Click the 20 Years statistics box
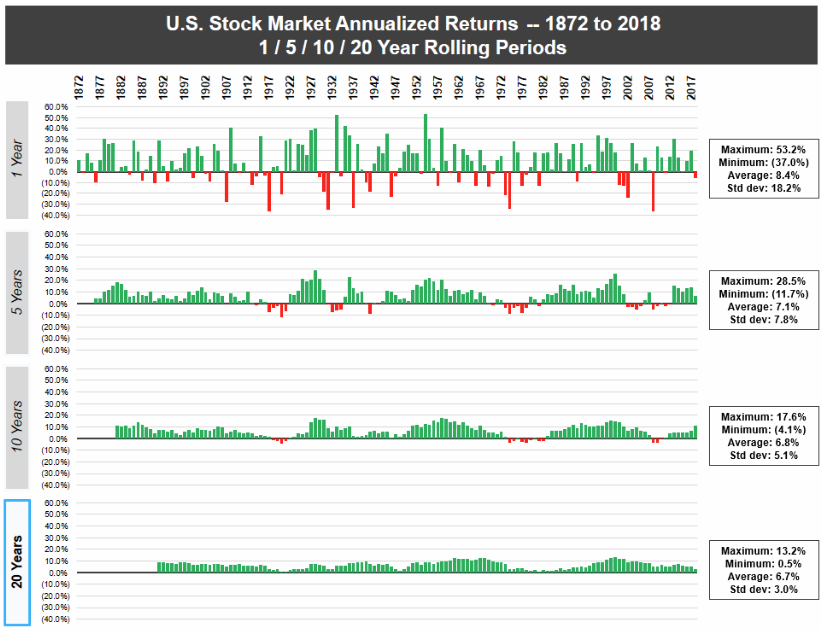This screenshot has height=631, width=832. click(763, 568)
